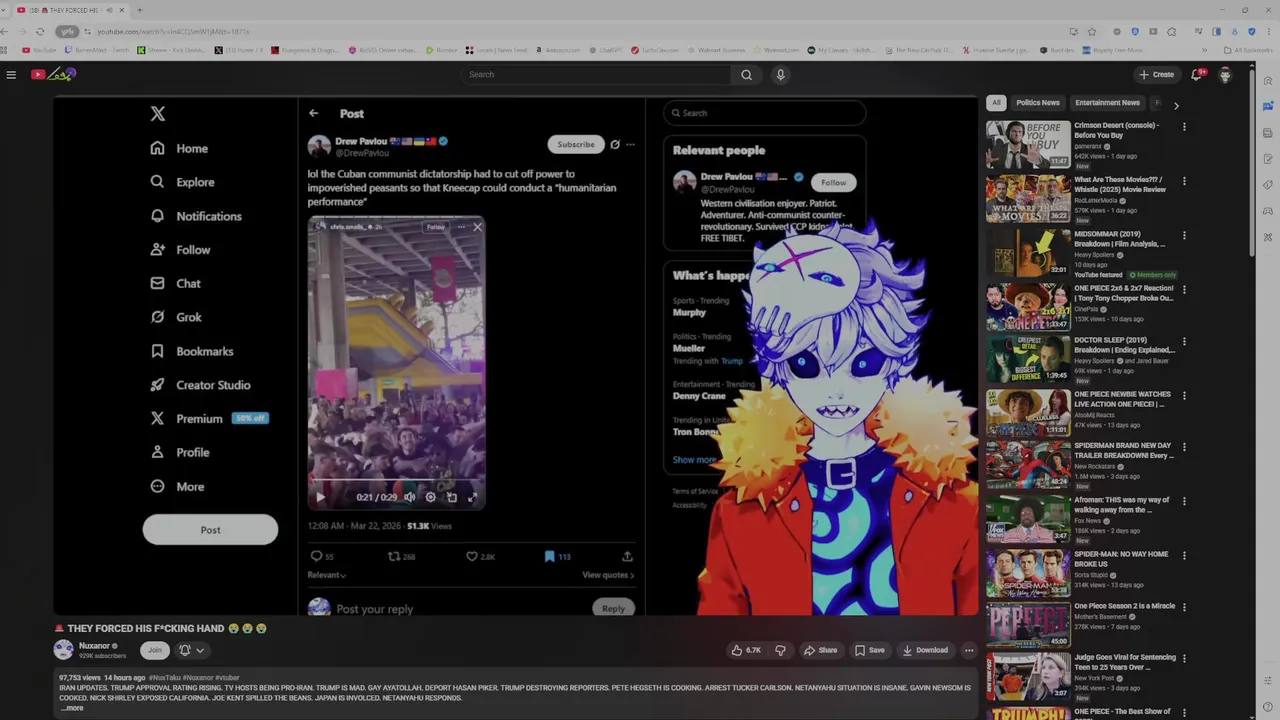
Task: Start voice search with the microphone icon
Action: pos(780,74)
